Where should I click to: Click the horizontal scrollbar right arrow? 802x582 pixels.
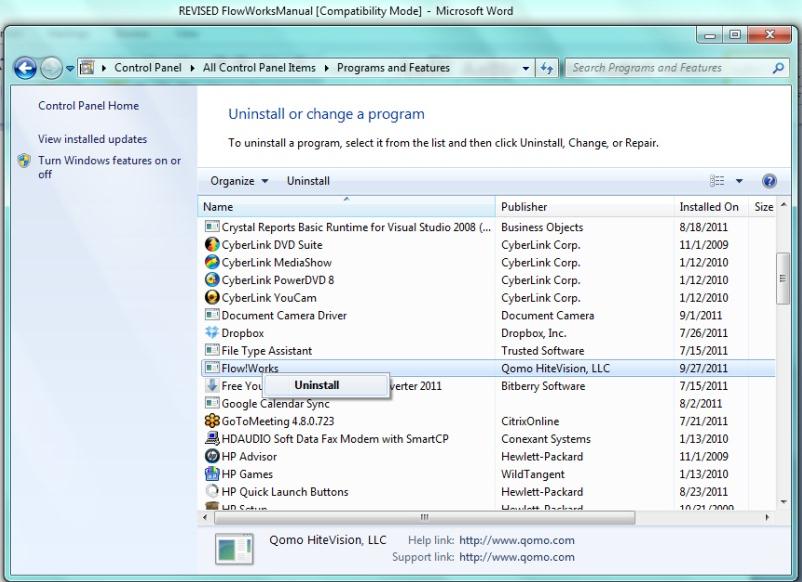click(767, 517)
